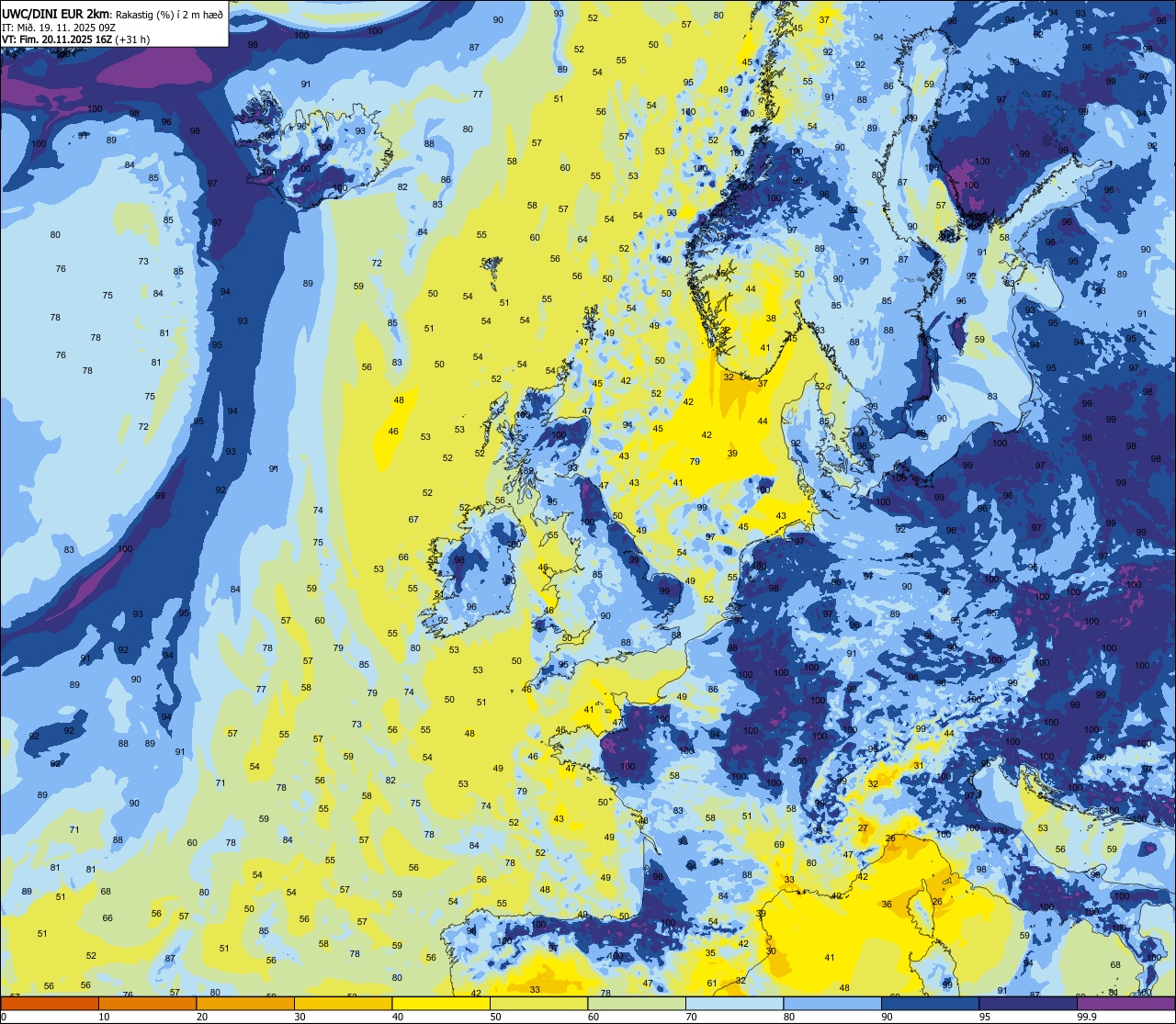Click the purple legend swatch above 99.9%
This screenshot has height=1024, width=1176.
pos(1125,1004)
